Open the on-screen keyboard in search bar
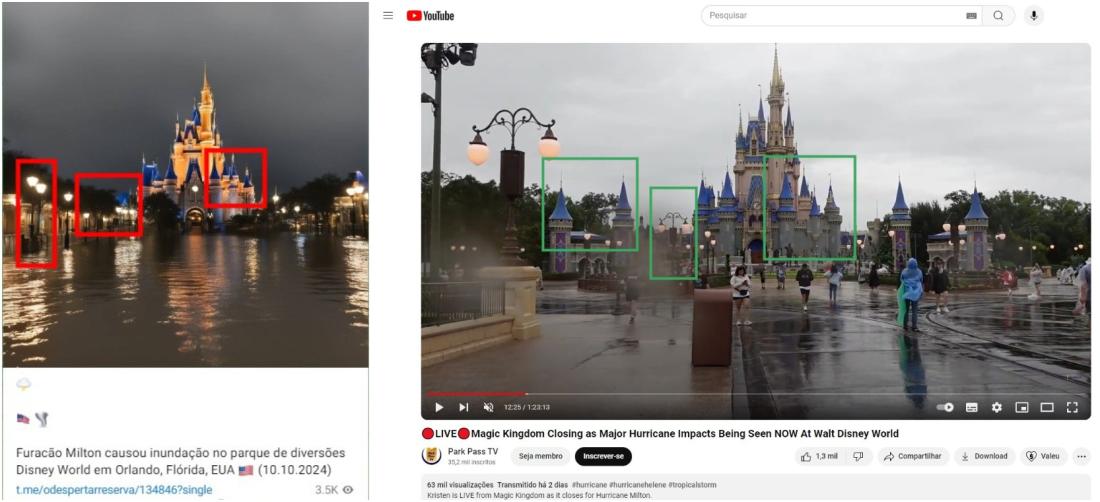This screenshot has width=1100, height=502. click(x=971, y=15)
